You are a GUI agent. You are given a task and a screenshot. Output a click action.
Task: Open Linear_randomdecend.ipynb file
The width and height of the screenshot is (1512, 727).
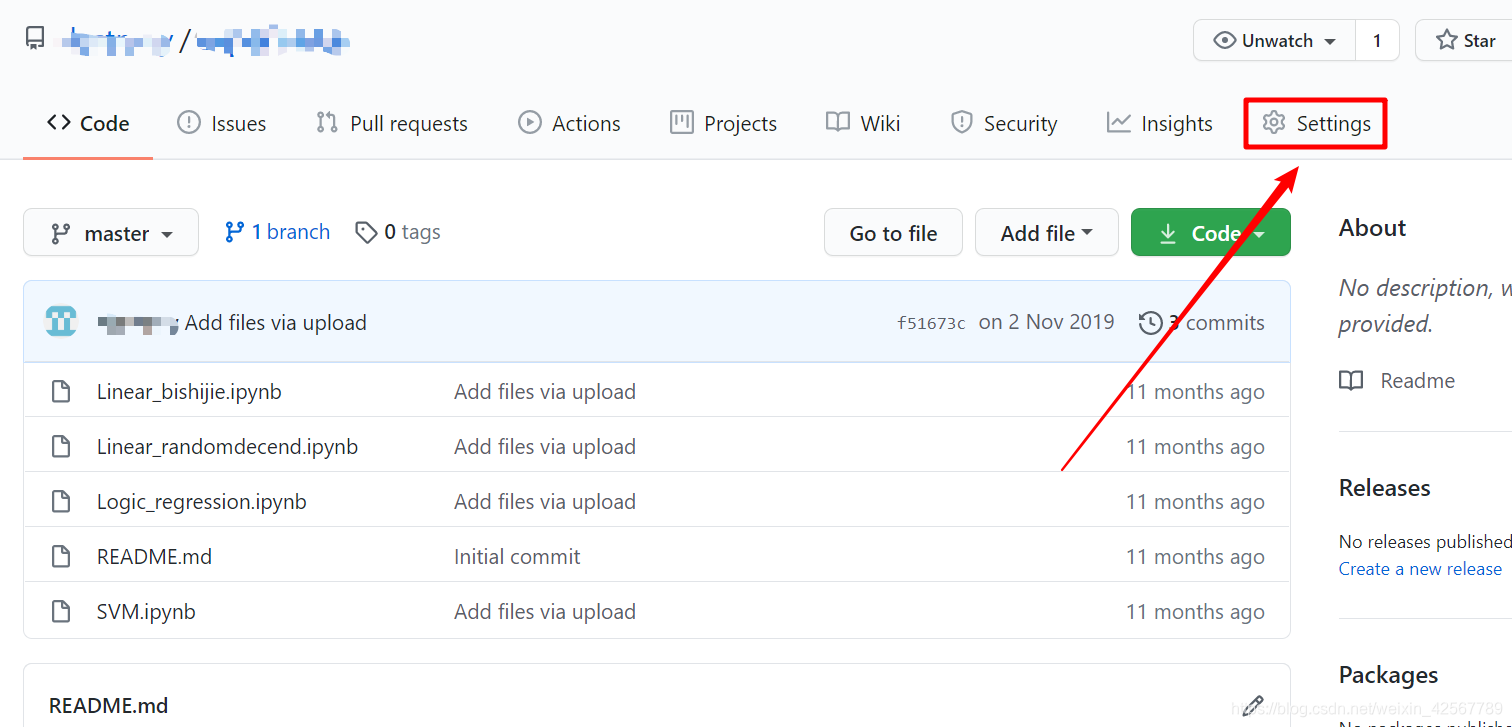coord(227,447)
